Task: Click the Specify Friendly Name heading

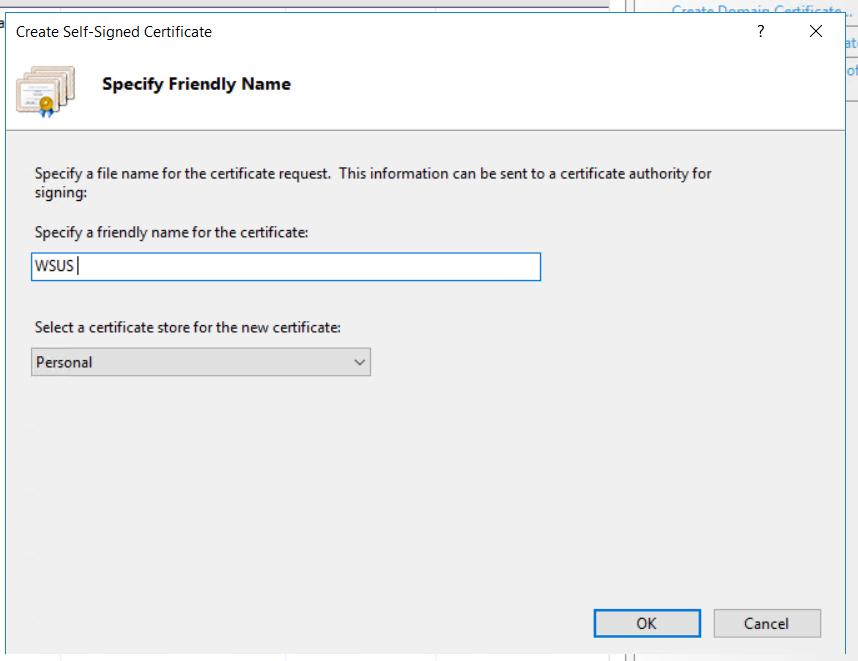Action: [196, 84]
